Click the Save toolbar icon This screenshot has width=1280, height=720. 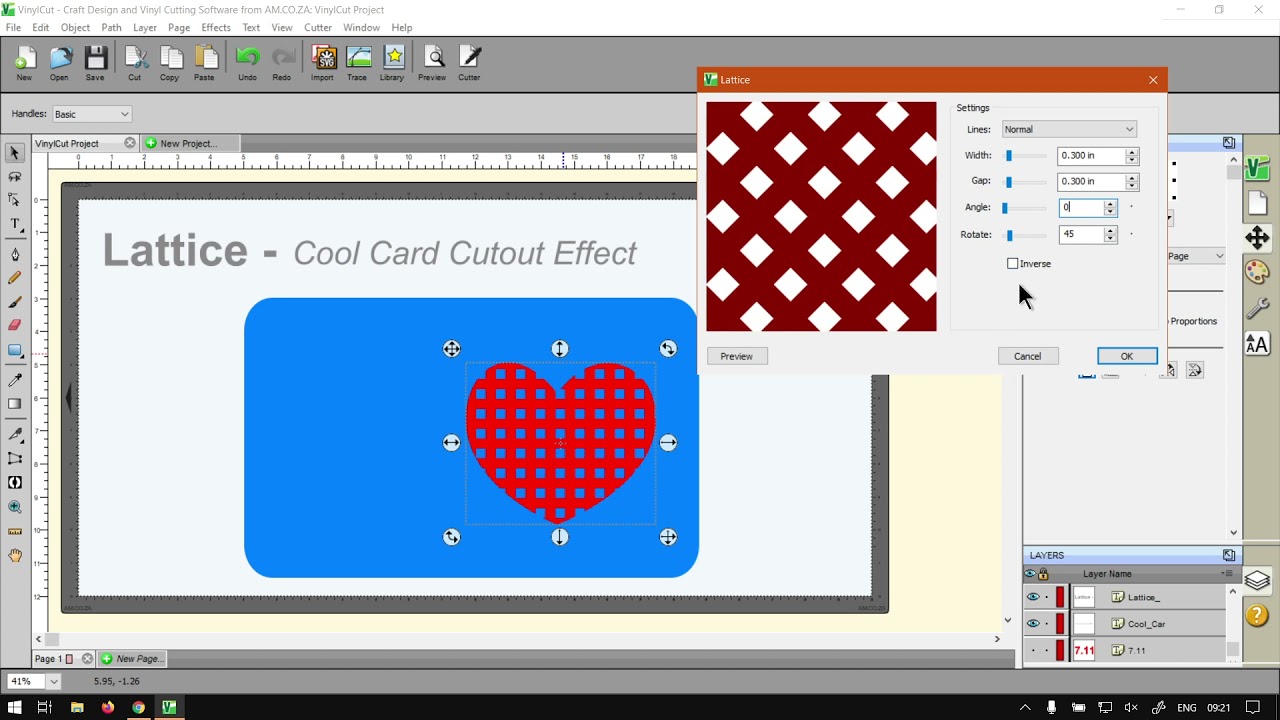[95, 64]
